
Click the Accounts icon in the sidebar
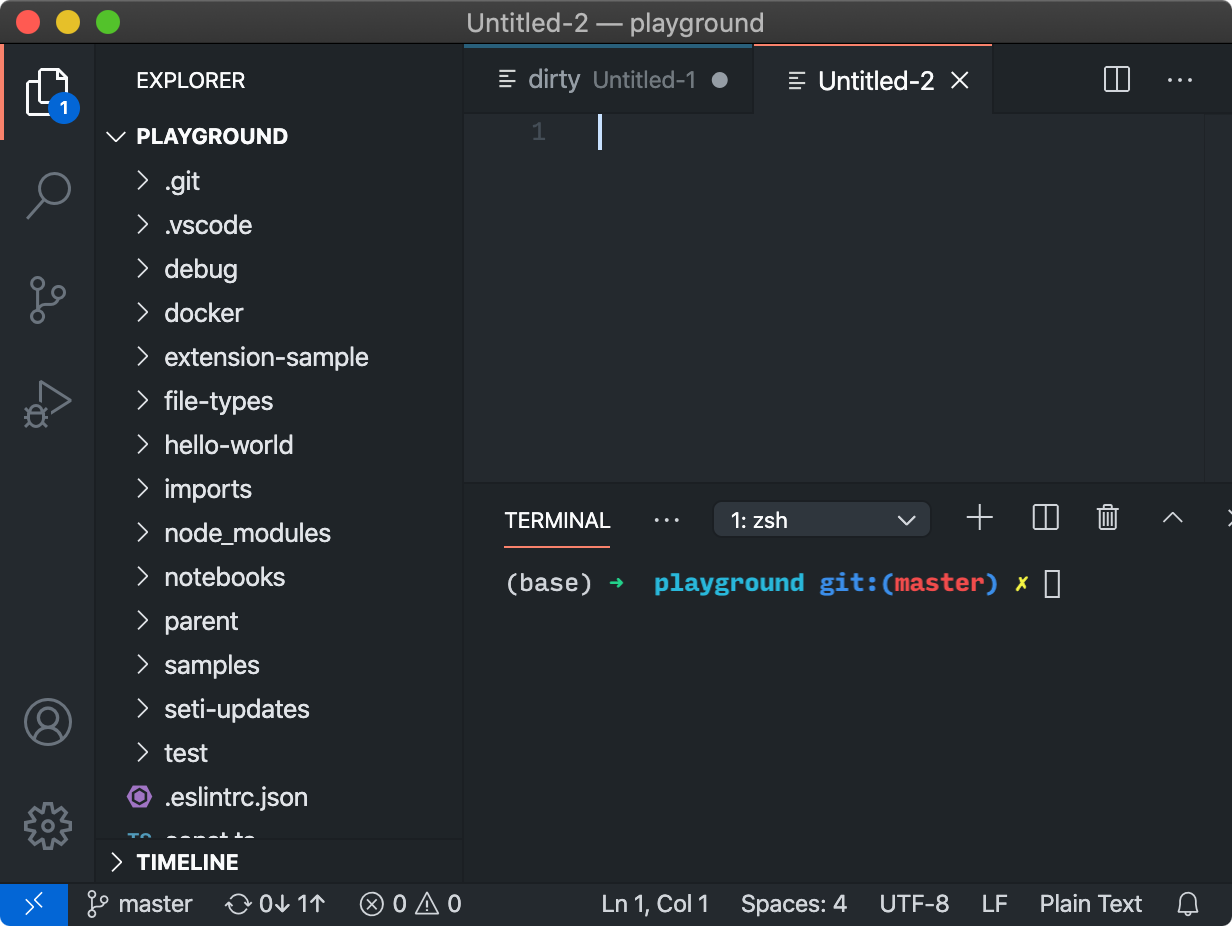(x=47, y=722)
